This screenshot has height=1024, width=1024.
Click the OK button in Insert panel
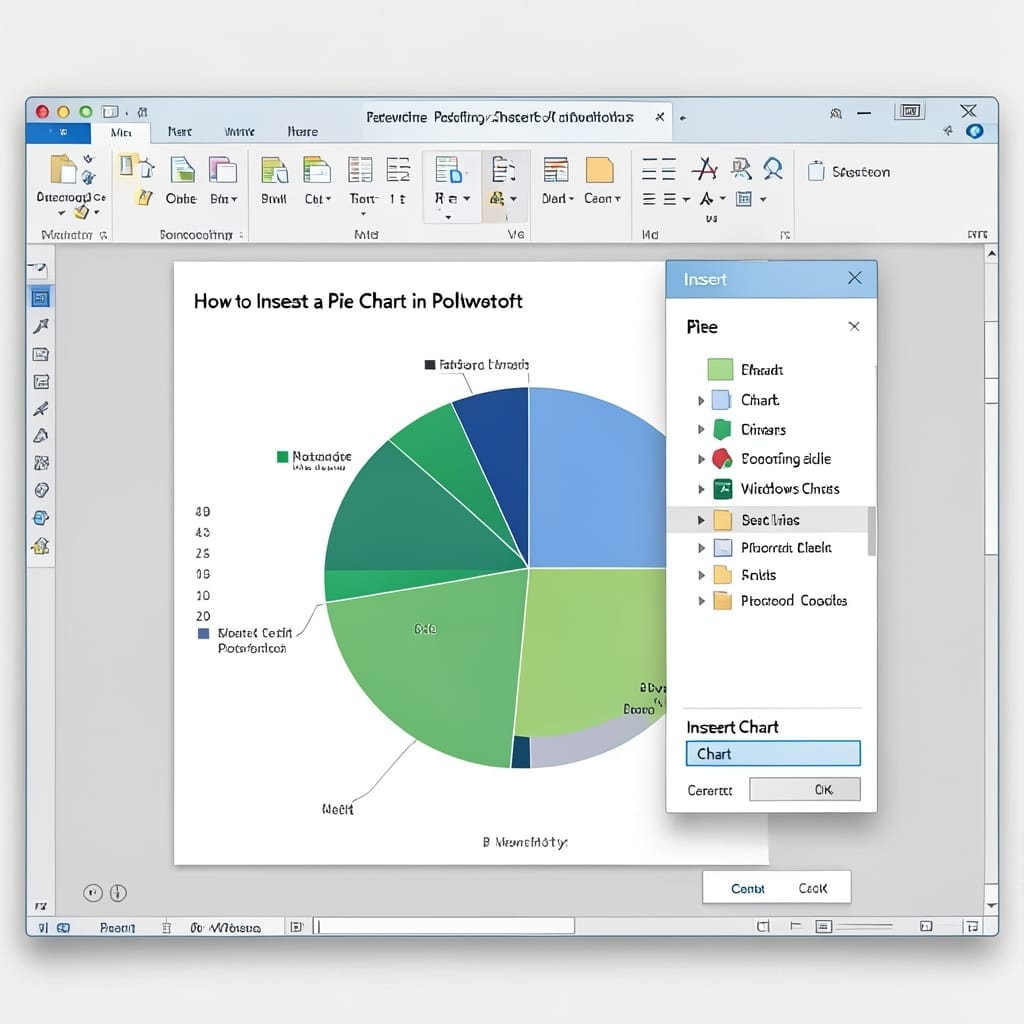click(x=805, y=790)
